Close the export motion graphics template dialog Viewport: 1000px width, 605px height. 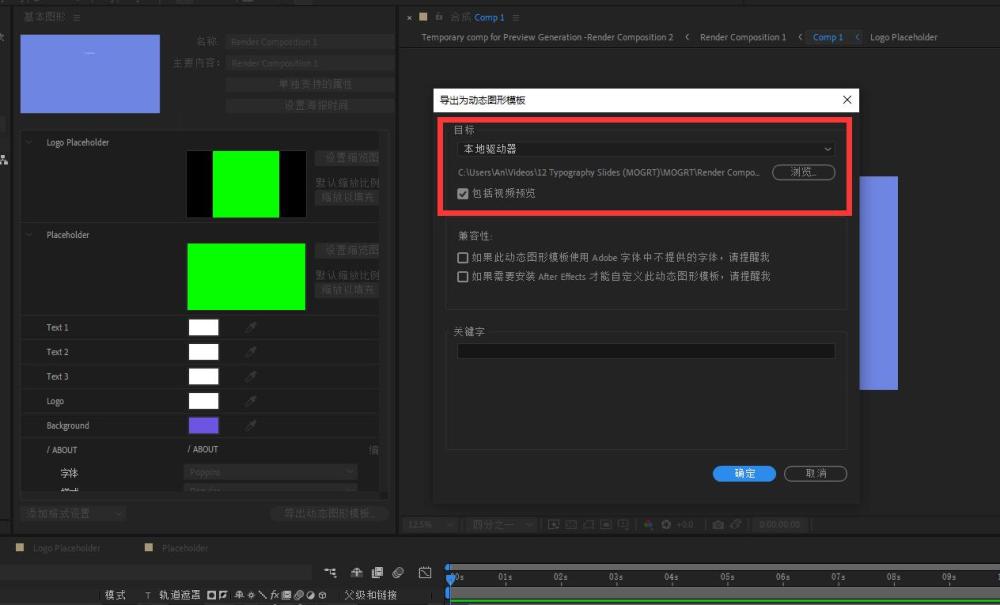click(x=847, y=100)
